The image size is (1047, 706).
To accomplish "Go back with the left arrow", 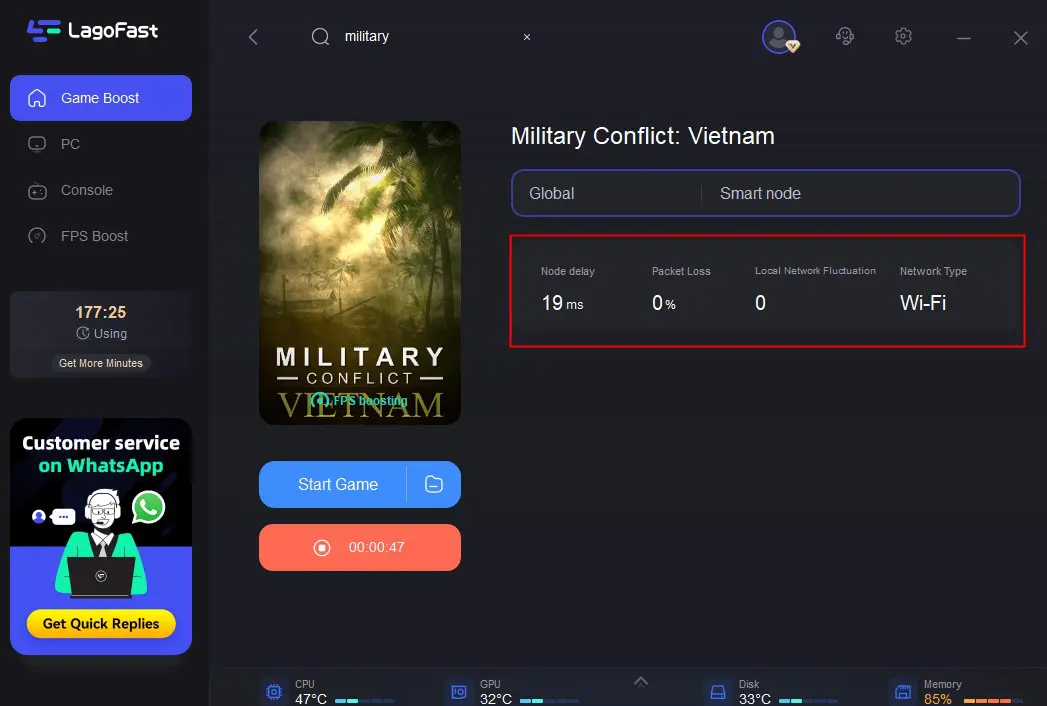I will [x=253, y=37].
